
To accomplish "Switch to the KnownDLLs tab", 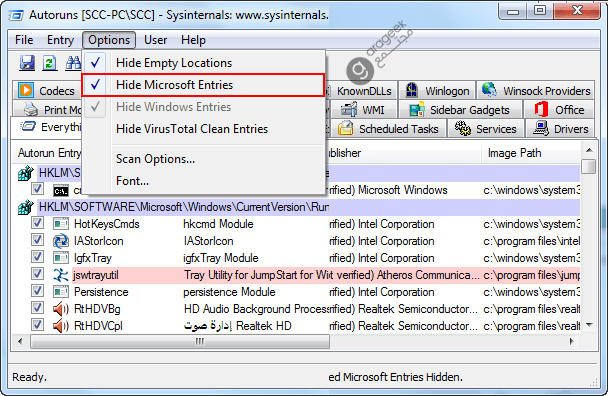I will 363,91.
